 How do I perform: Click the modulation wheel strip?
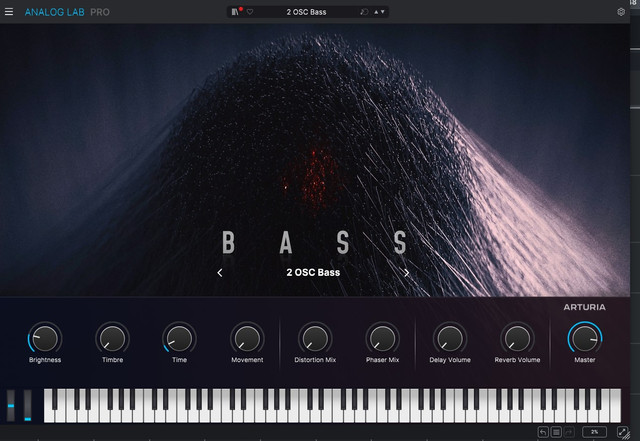click(x=27, y=405)
